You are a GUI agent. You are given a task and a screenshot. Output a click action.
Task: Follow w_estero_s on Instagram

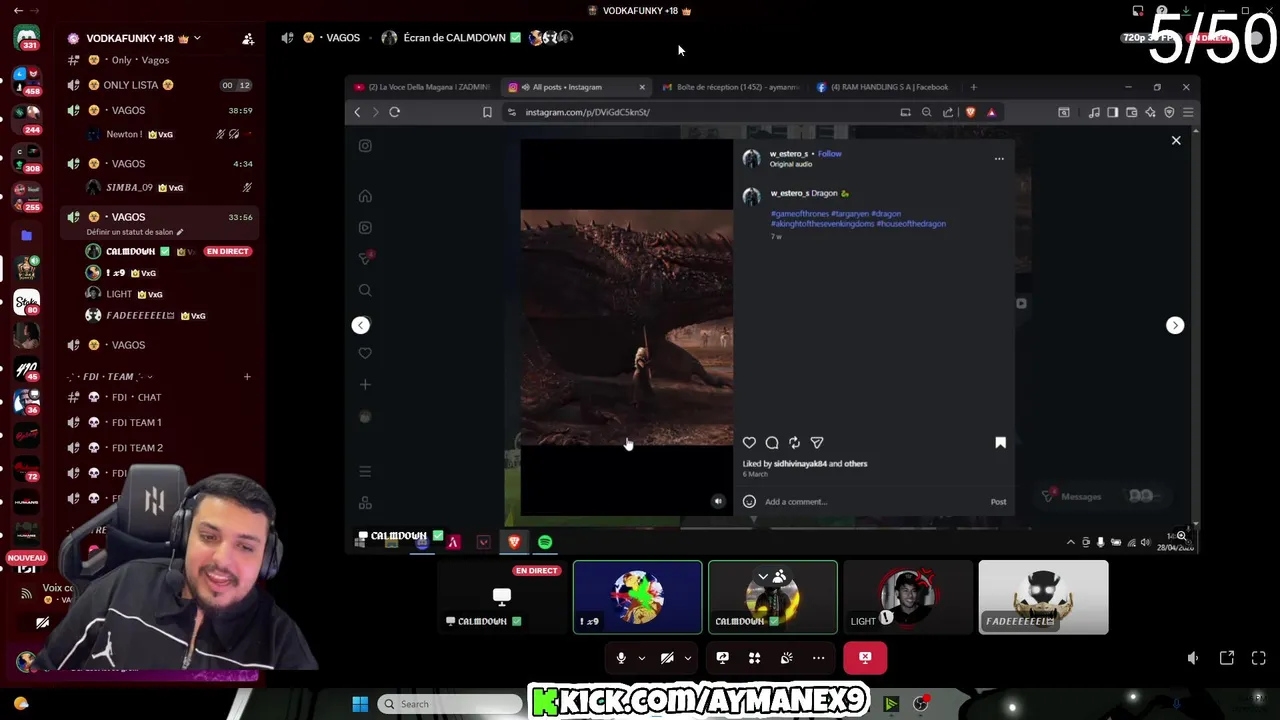click(x=830, y=154)
